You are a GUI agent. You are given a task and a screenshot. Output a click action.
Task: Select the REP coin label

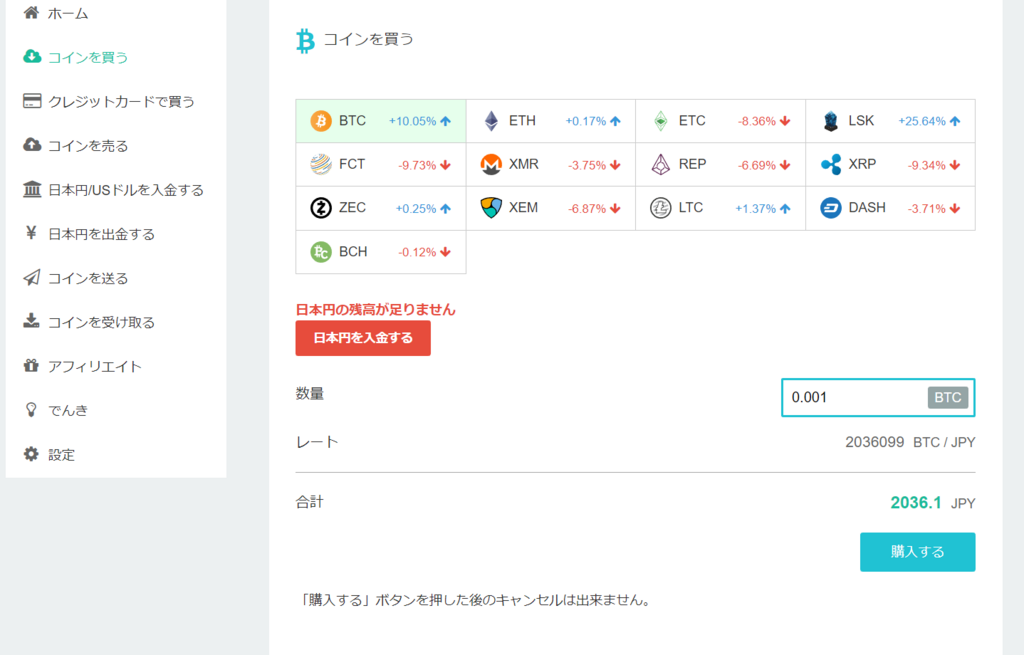692,165
